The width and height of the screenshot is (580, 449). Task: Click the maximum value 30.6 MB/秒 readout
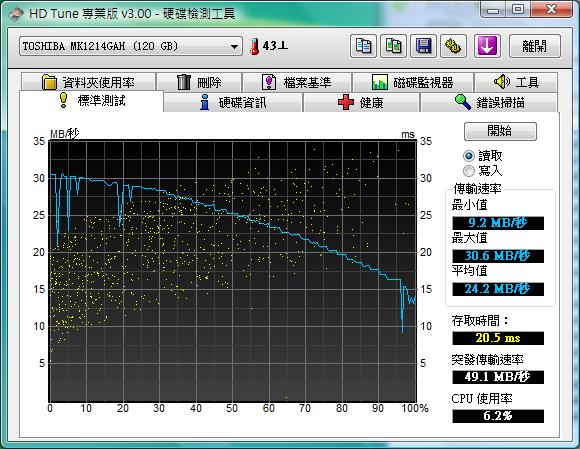[498, 256]
